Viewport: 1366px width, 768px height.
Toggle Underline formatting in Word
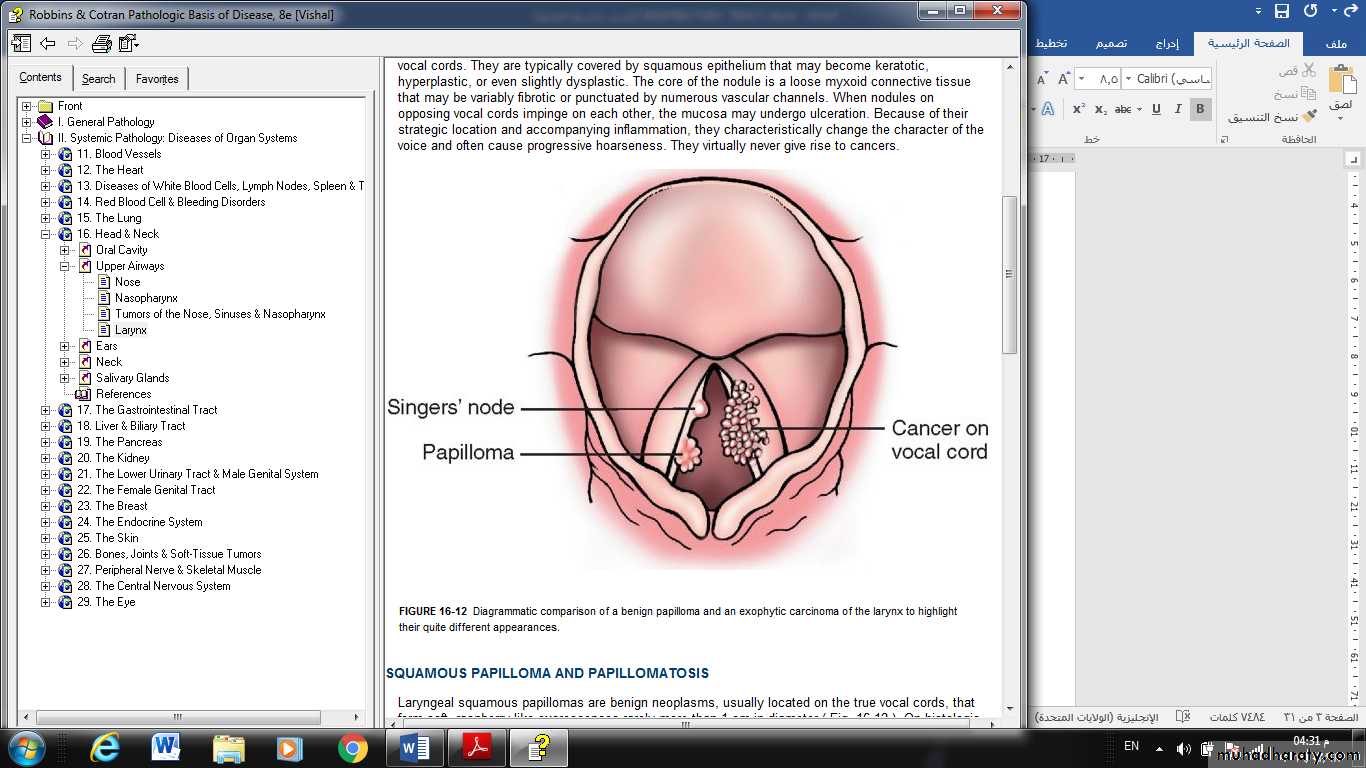pos(1156,109)
